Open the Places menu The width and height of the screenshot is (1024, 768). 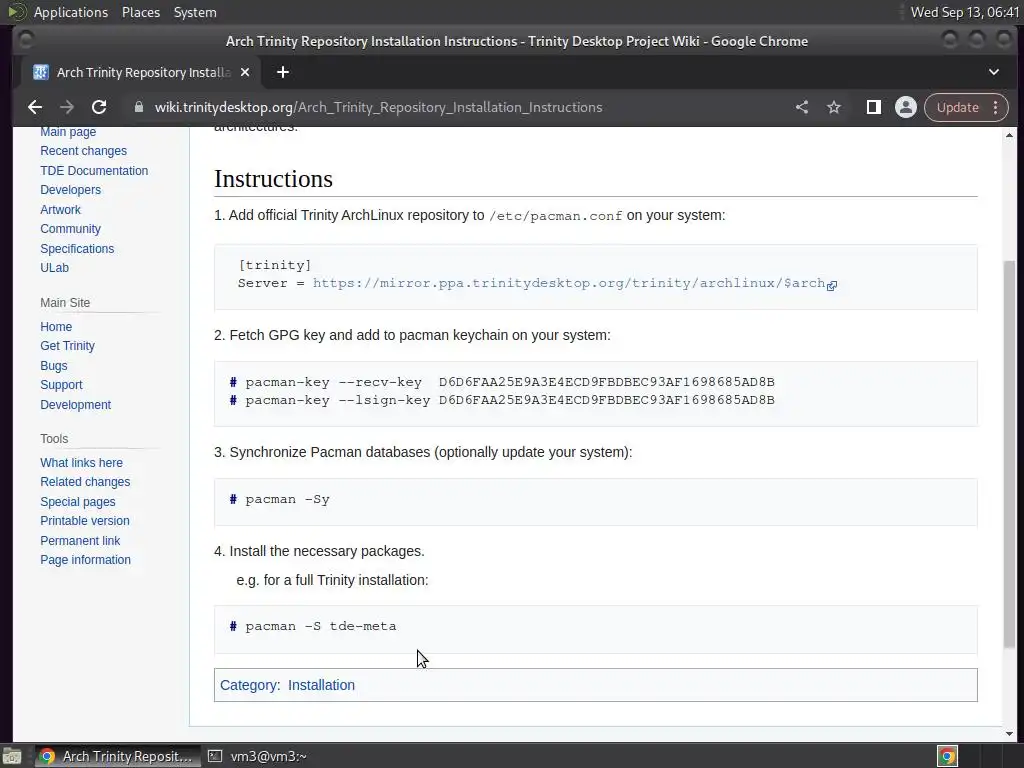click(140, 12)
